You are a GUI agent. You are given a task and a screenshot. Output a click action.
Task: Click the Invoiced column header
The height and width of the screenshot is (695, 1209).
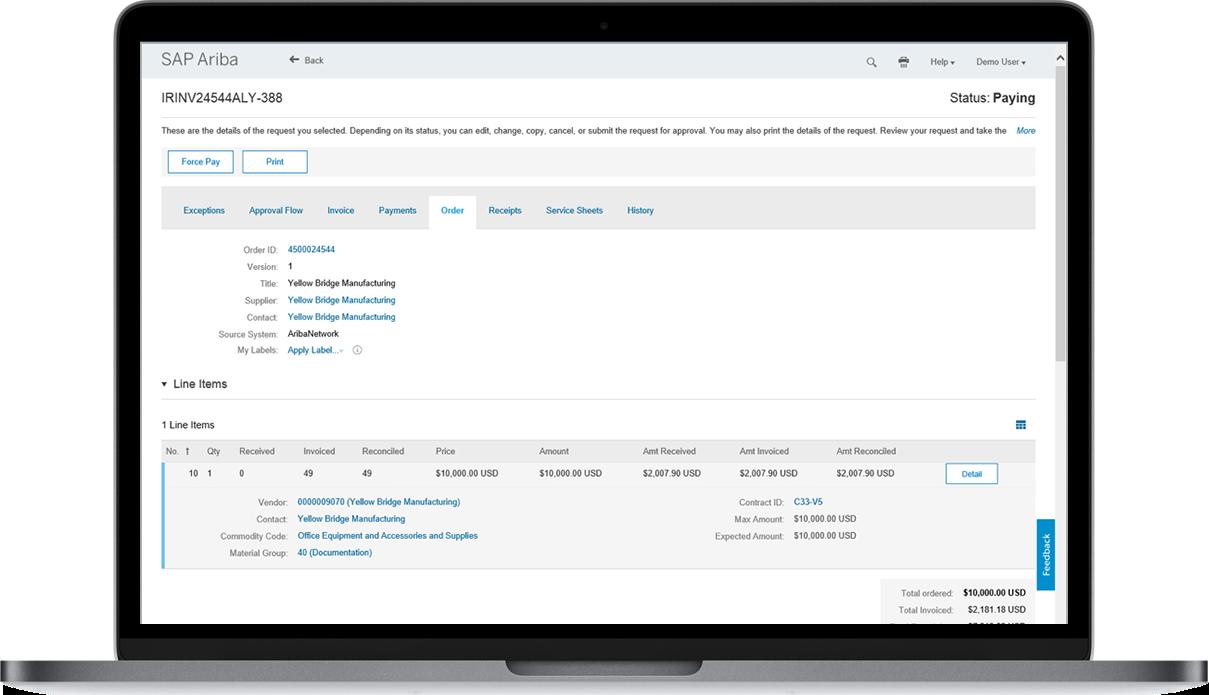click(319, 451)
